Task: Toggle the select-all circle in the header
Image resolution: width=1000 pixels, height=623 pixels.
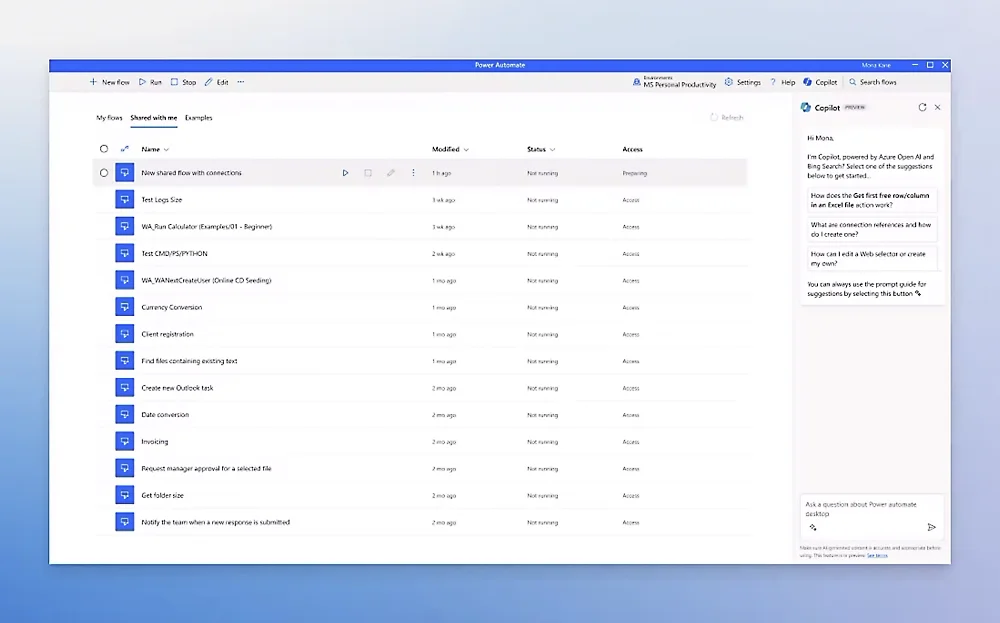Action: pyautogui.click(x=104, y=149)
